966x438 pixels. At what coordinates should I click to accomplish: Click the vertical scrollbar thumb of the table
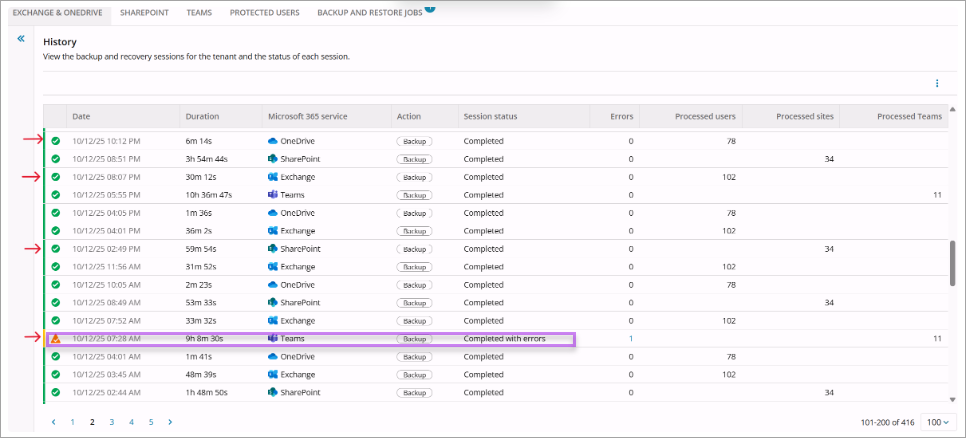point(951,265)
